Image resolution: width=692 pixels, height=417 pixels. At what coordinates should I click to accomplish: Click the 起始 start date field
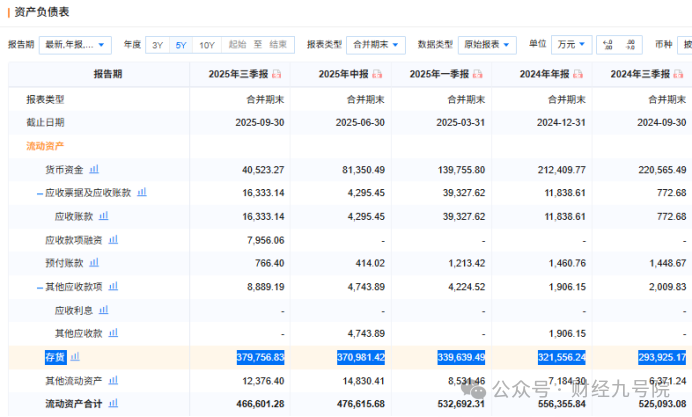coord(237,45)
